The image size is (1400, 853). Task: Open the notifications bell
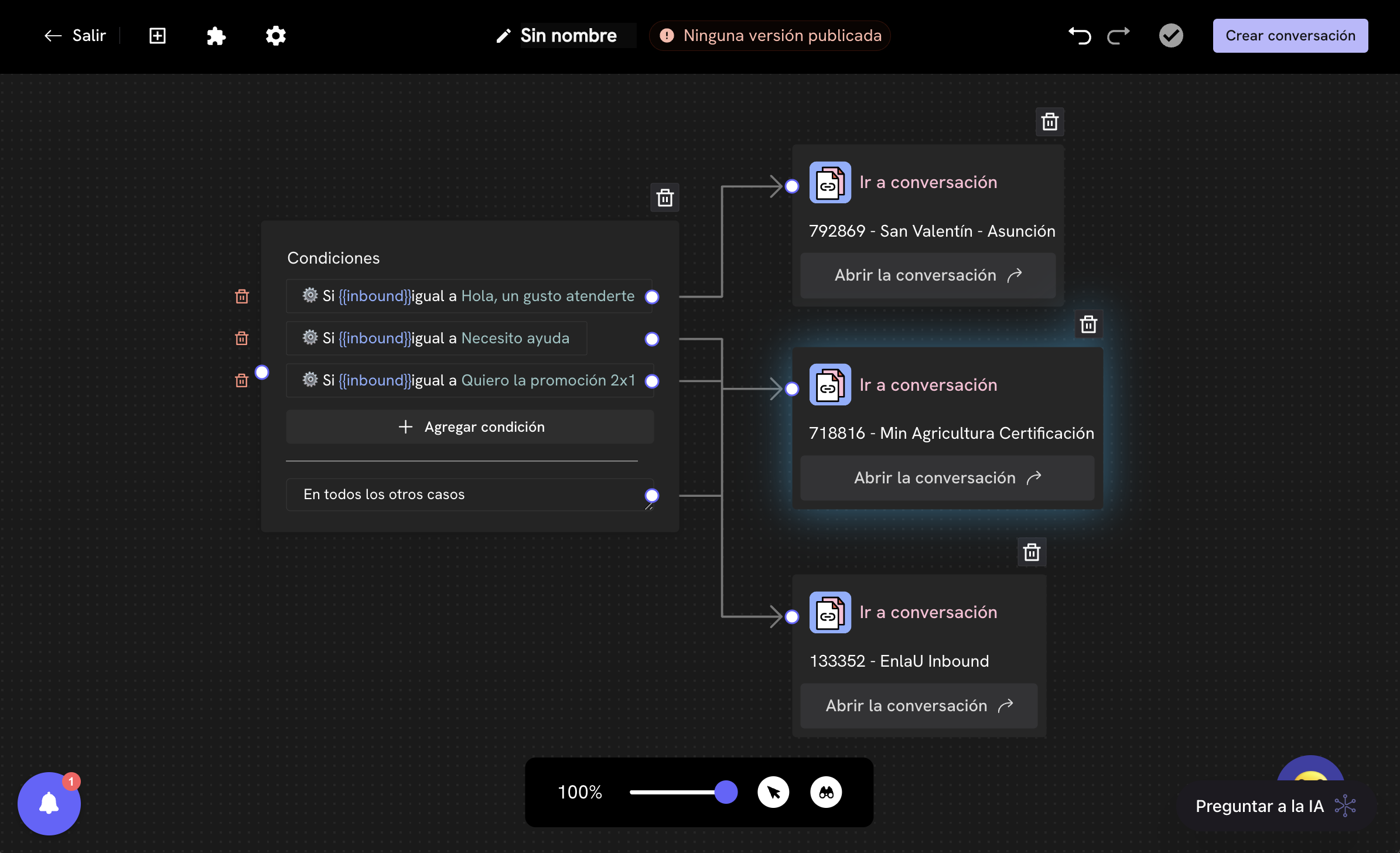[49, 803]
